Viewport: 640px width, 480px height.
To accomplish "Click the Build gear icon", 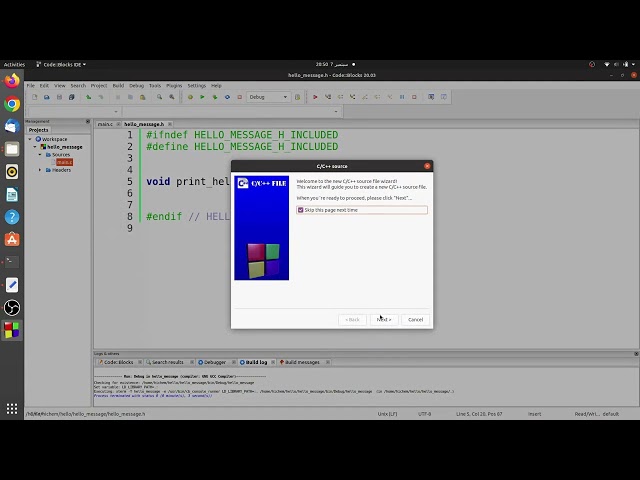I will [x=190, y=97].
